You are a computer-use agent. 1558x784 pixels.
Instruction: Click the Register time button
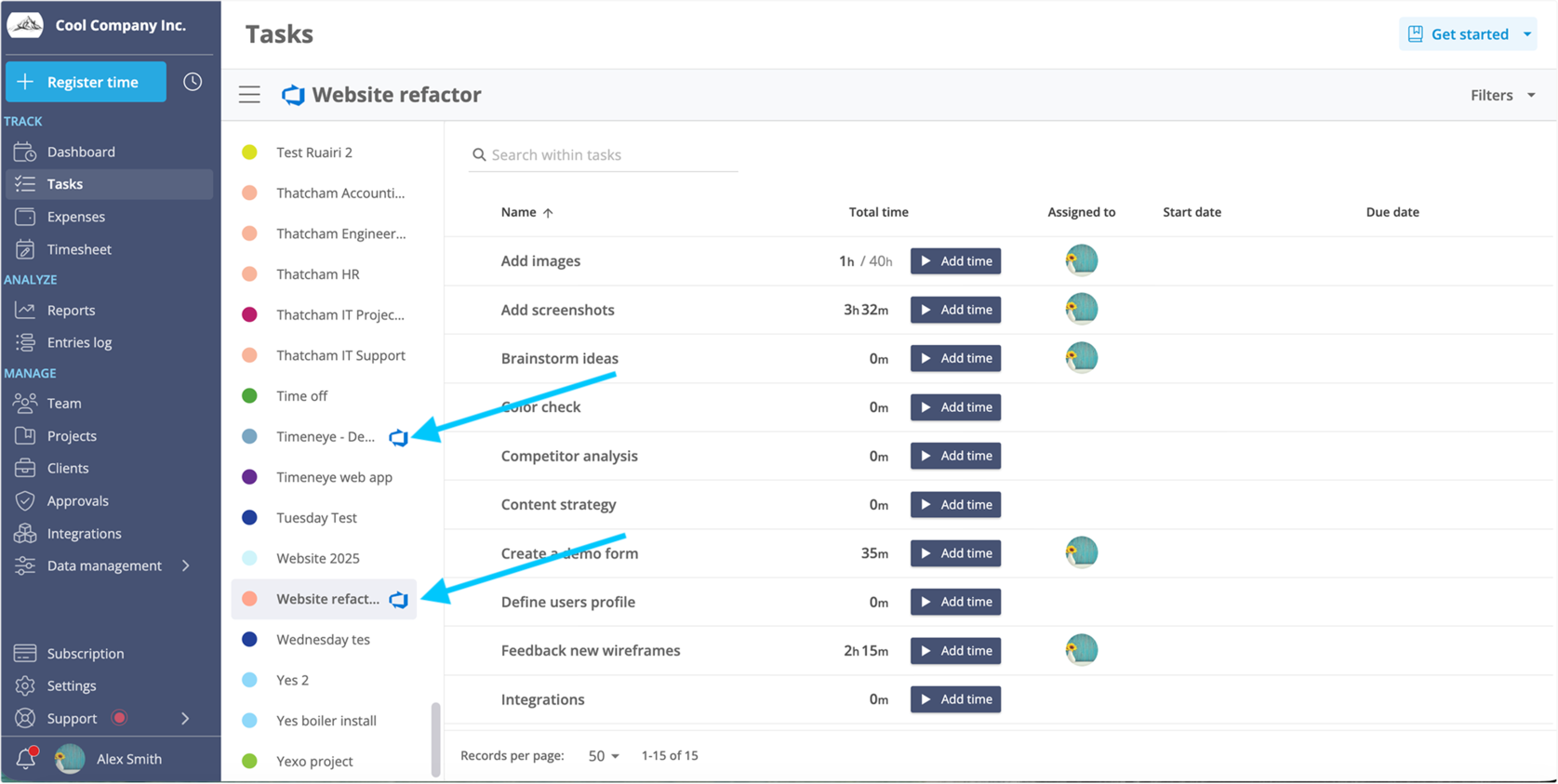click(87, 82)
